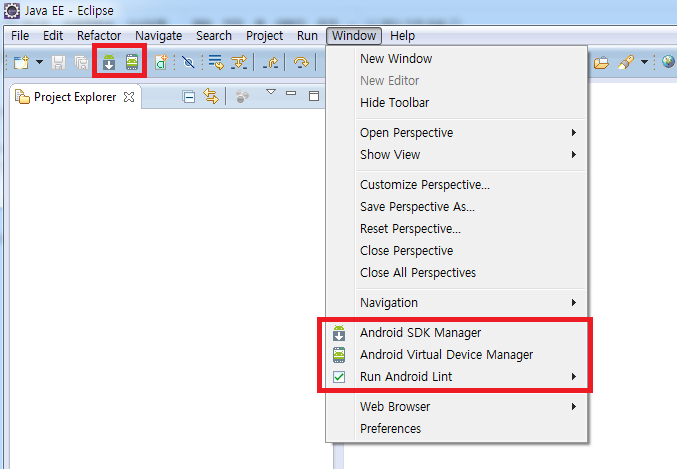Screen dimensions: 677x469
Task: Click the curved yellow arrow toolbar icon
Action: pyautogui.click(x=301, y=63)
